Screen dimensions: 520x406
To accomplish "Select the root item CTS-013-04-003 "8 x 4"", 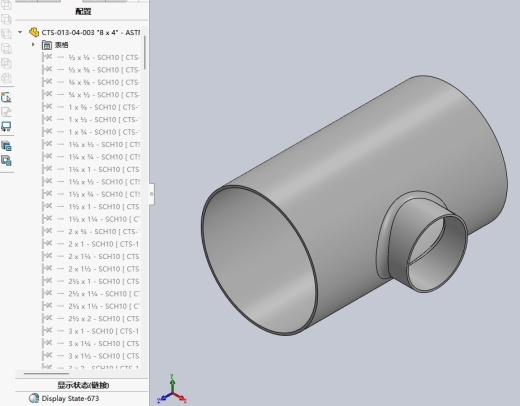I will coord(90,32).
